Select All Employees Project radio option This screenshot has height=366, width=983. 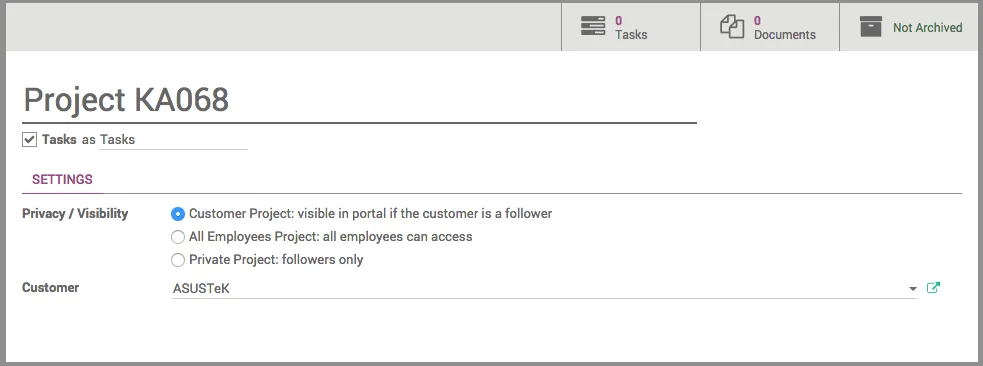click(178, 237)
